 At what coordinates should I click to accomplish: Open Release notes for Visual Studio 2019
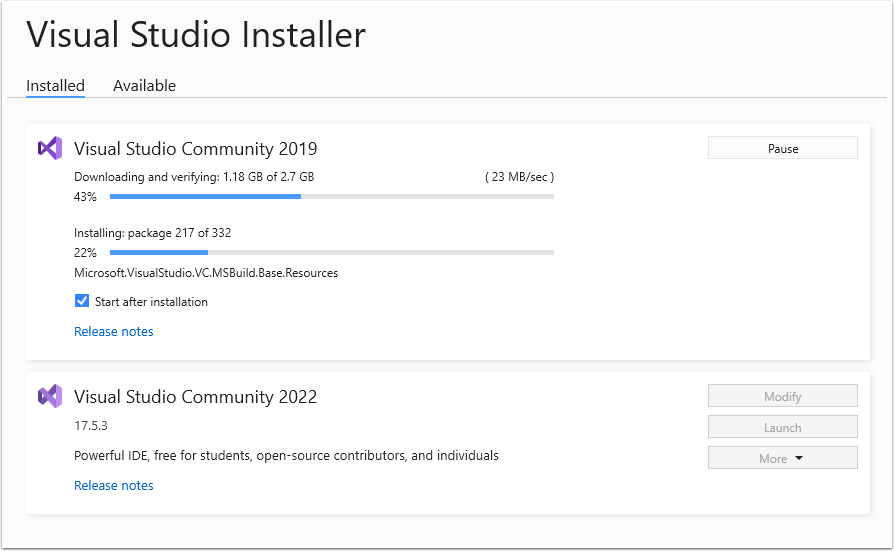click(x=113, y=331)
